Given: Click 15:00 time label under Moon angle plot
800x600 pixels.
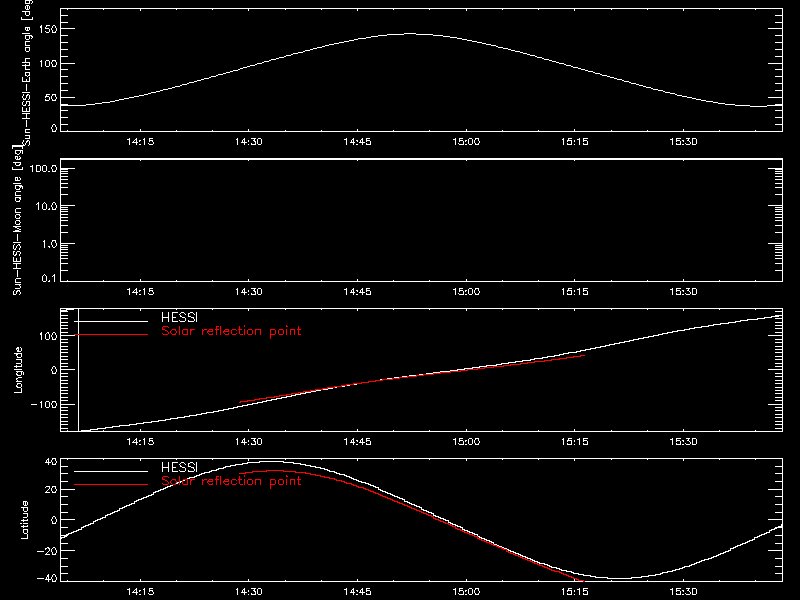Looking at the screenshot, I should coord(466,291).
